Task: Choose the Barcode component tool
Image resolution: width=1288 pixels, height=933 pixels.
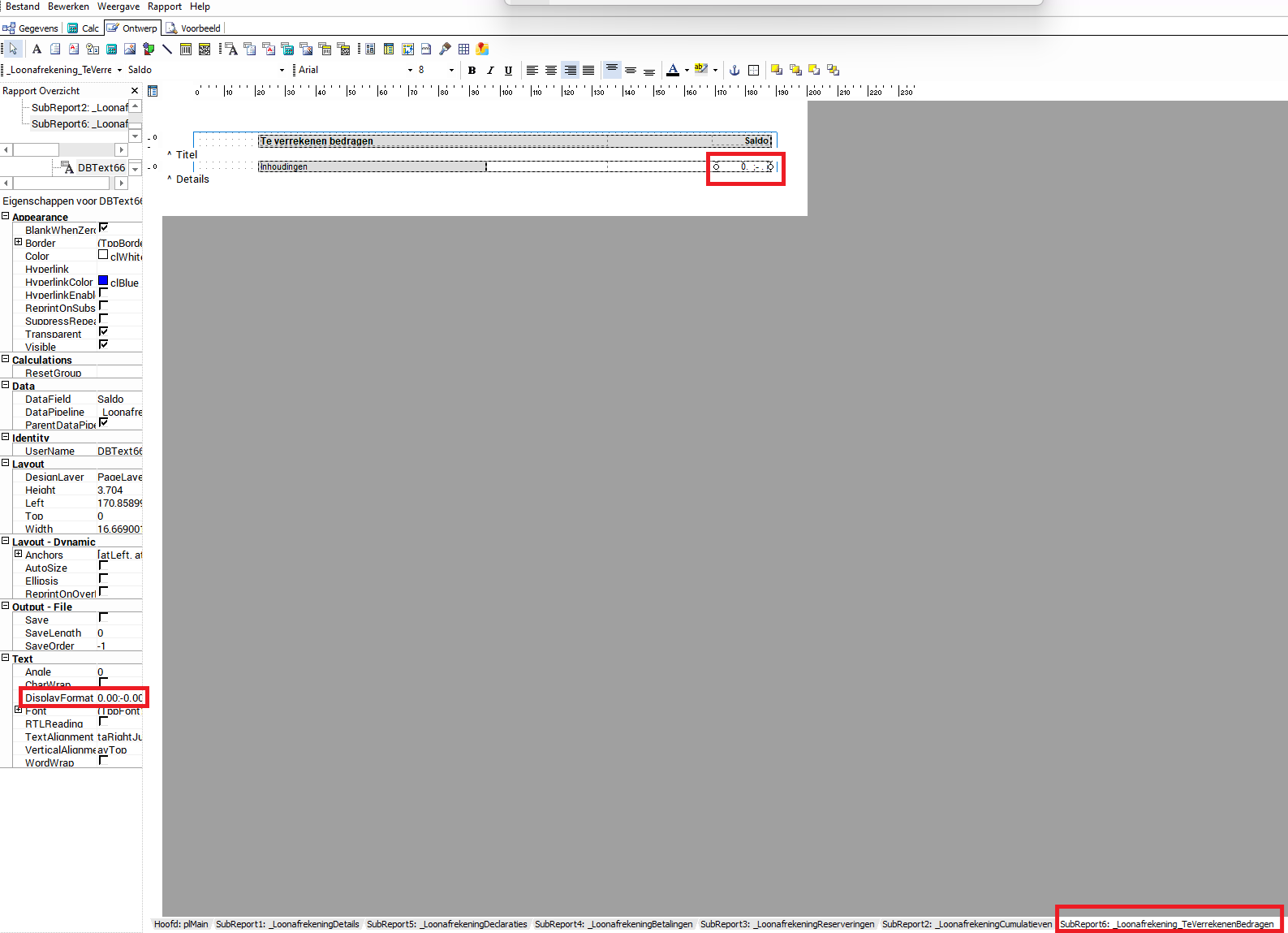Action: click(x=186, y=50)
